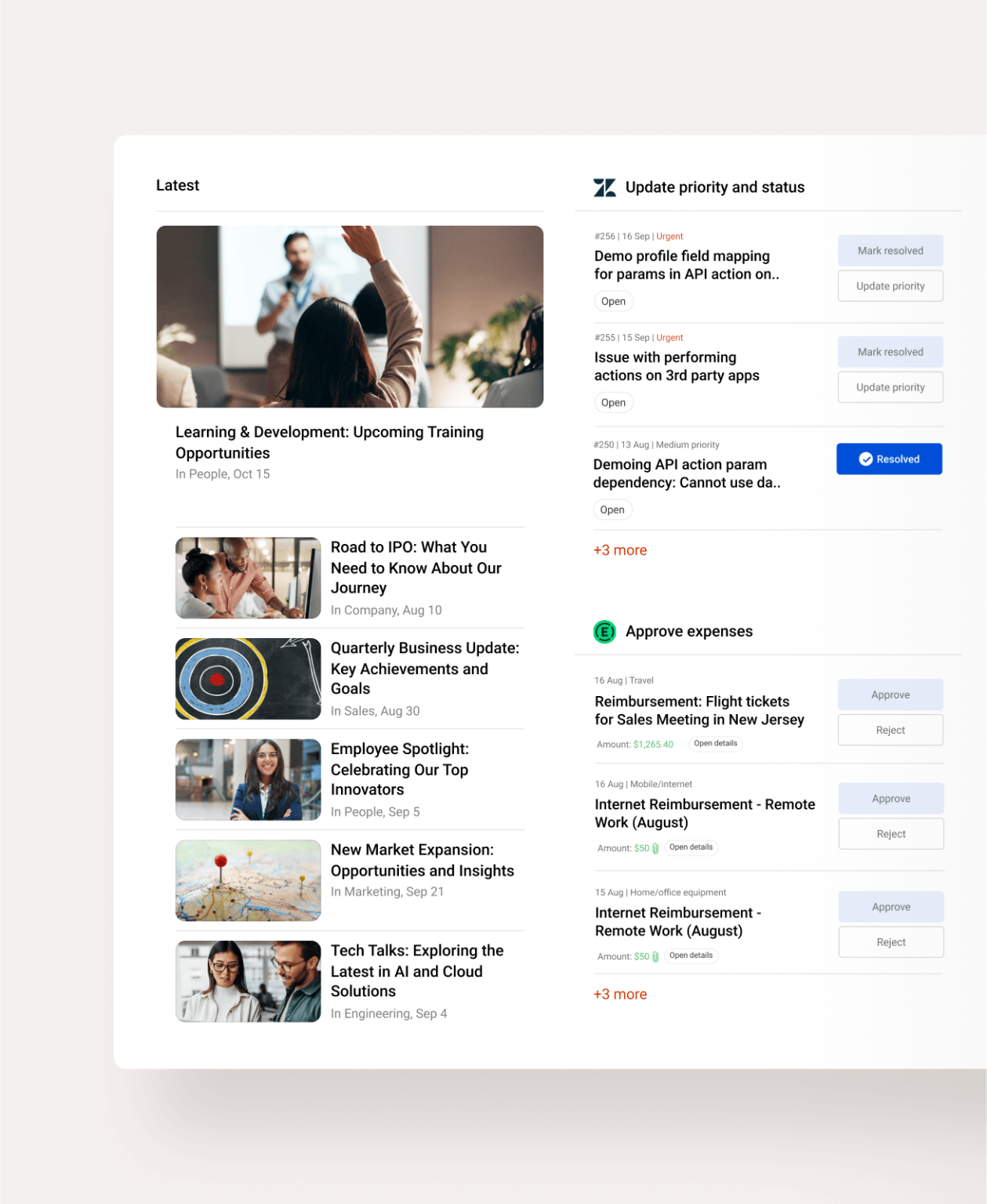Open the Road to IPO article
The width and height of the screenshot is (987, 1204).
click(x=416, y=568)
